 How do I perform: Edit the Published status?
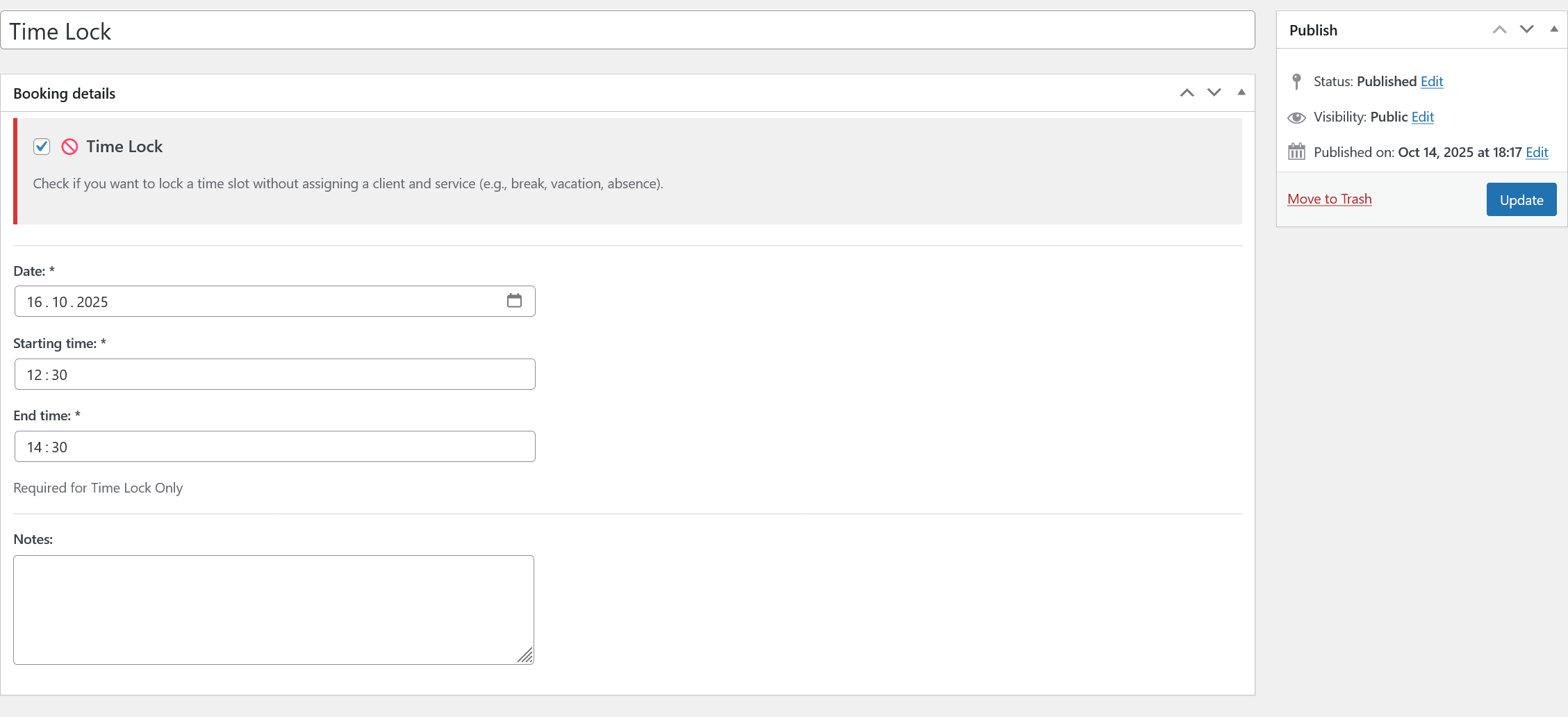pos(1431,82)
